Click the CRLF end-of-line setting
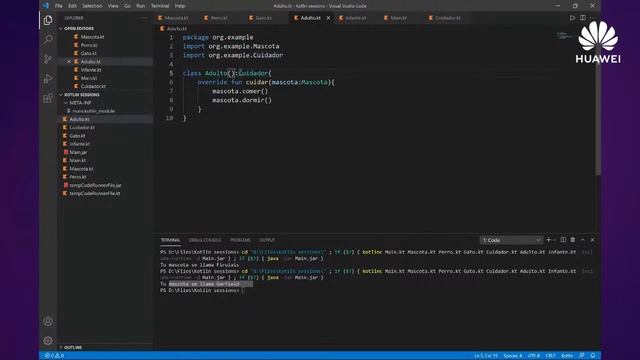This screenshot has height=360, width=640. [x=551, y=356]
